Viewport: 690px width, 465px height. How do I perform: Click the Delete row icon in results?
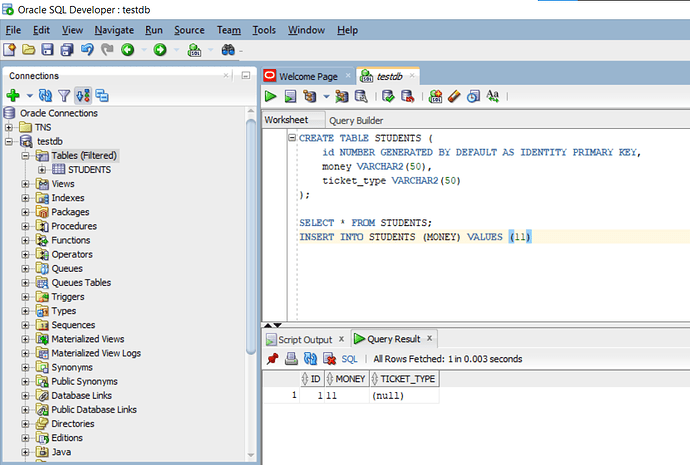329,359
